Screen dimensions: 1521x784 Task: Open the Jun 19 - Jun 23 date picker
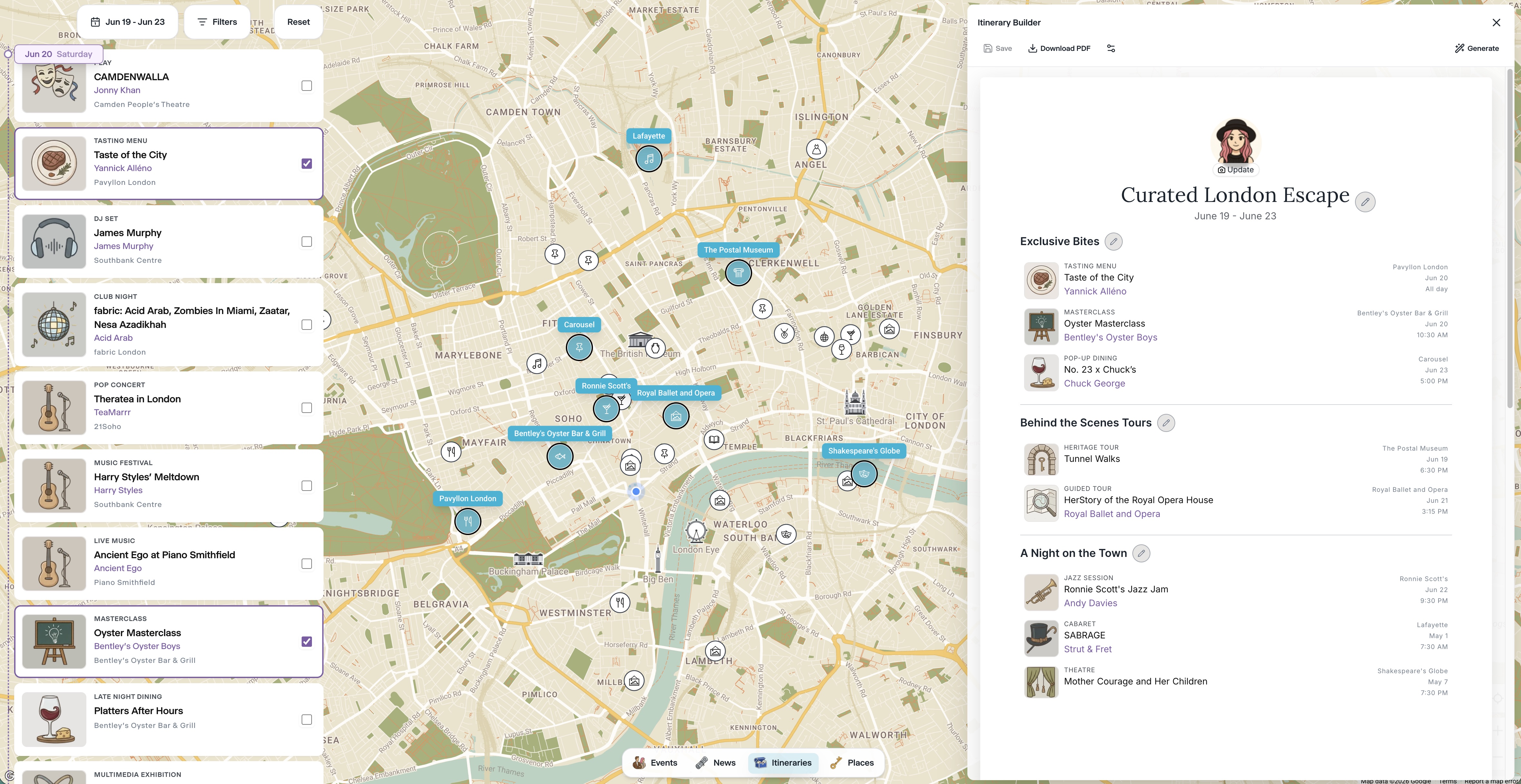click(x=128, y=22)
